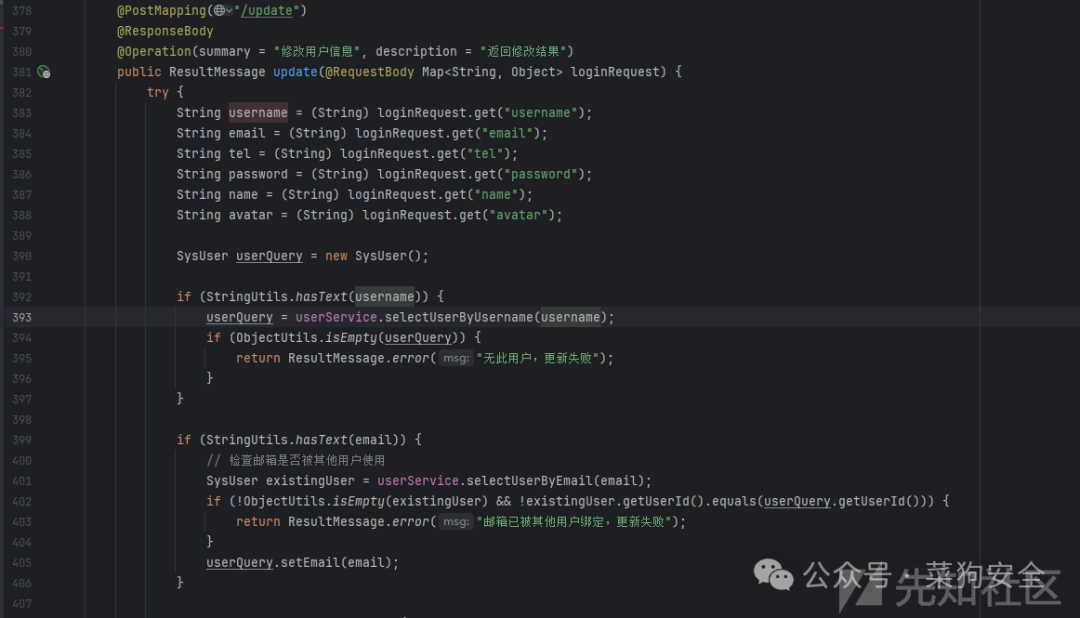Click line number 393 in the gutter
The image size is (1080, 618).
click(21, 317)
